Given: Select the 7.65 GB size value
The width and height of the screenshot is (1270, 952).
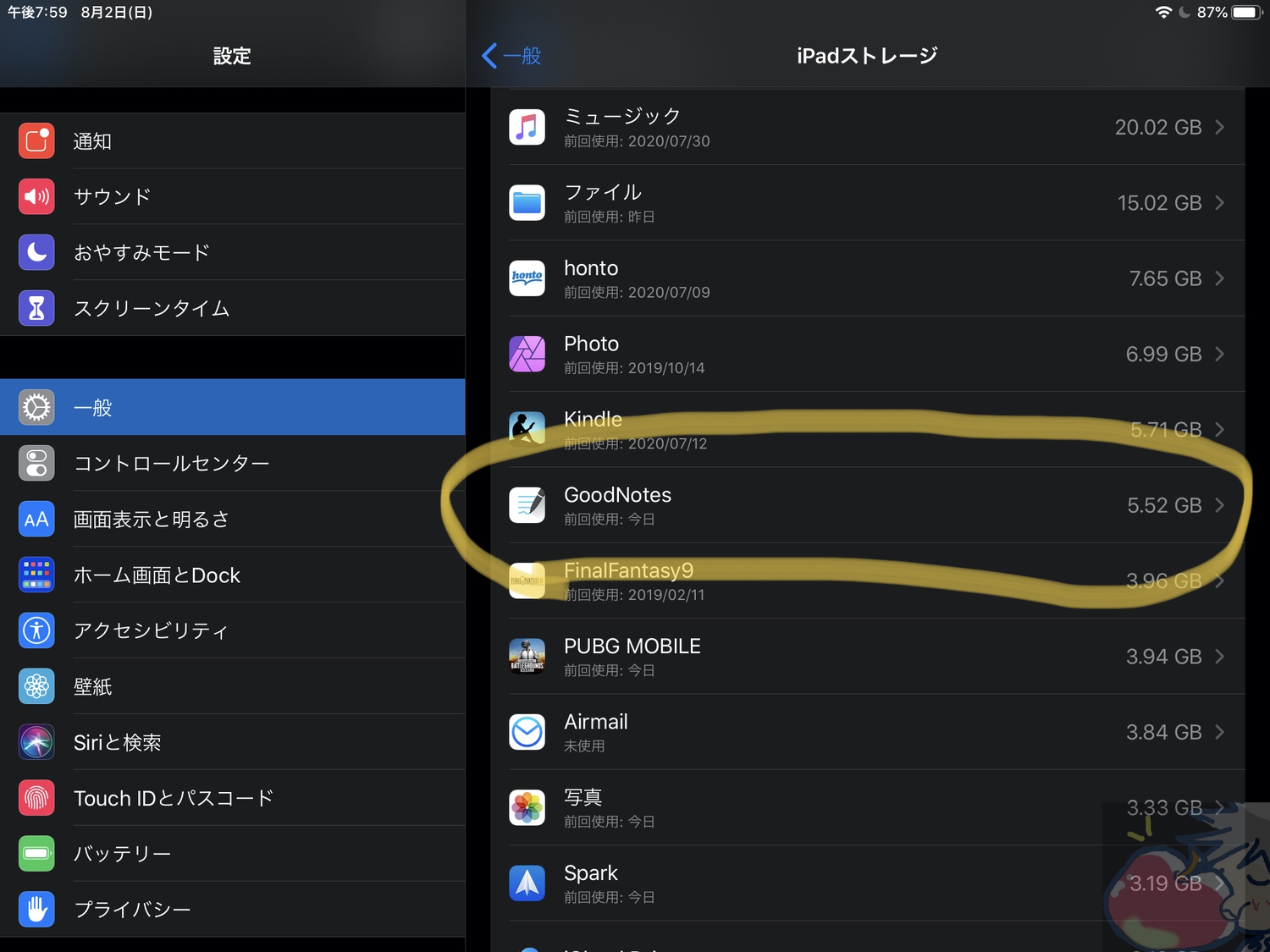Looking at the screenshot, I should (1166, 278).
